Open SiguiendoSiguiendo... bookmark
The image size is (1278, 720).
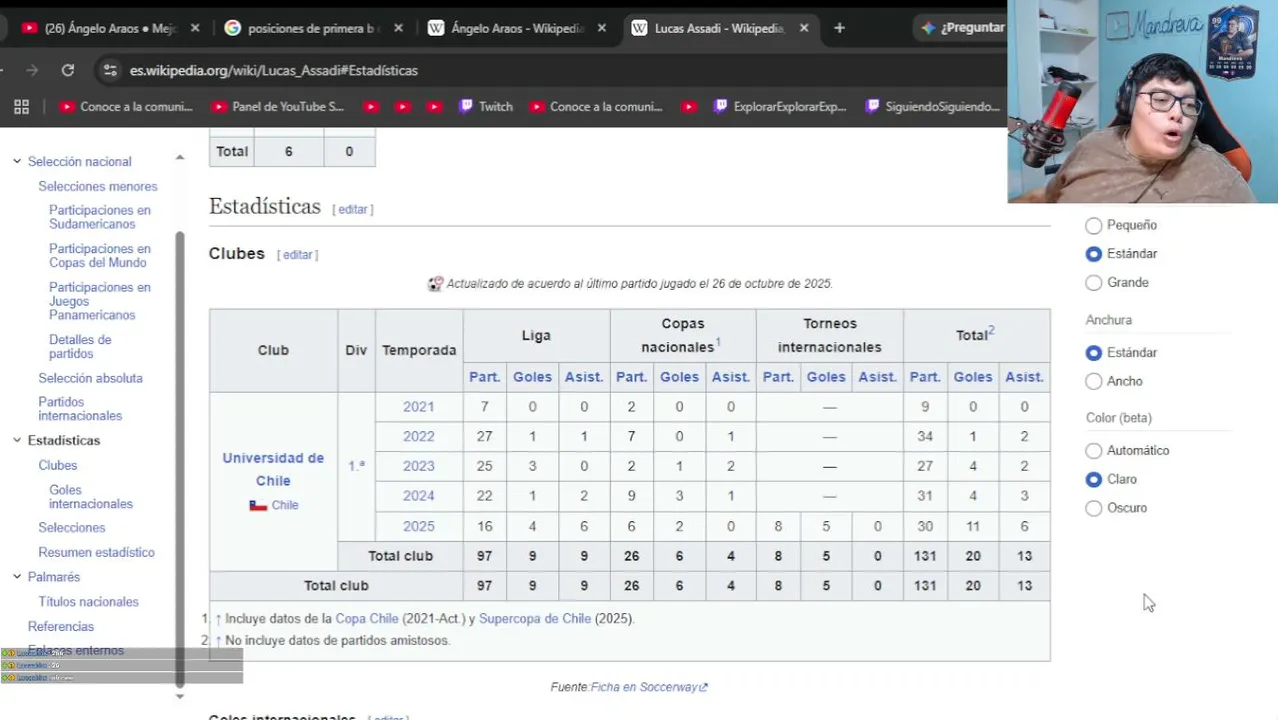click(932, 107)
